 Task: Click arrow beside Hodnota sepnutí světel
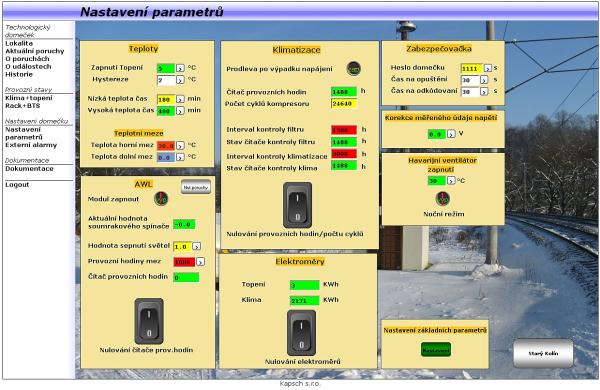click(196, 246)
